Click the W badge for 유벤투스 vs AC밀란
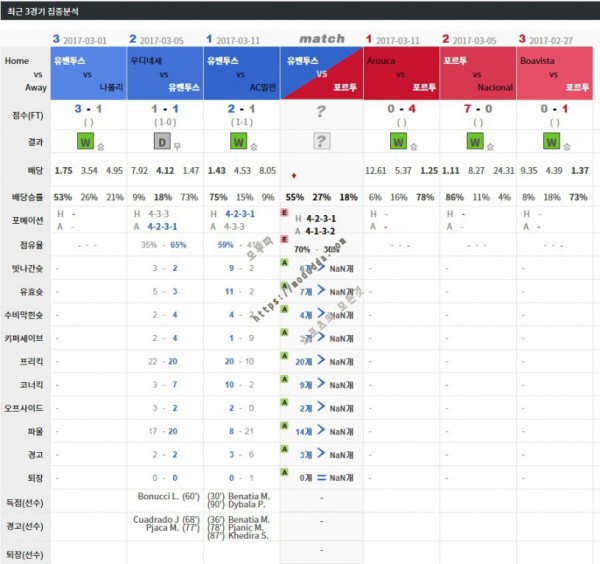This screenshot has height=564, width=600. [238, 142]
